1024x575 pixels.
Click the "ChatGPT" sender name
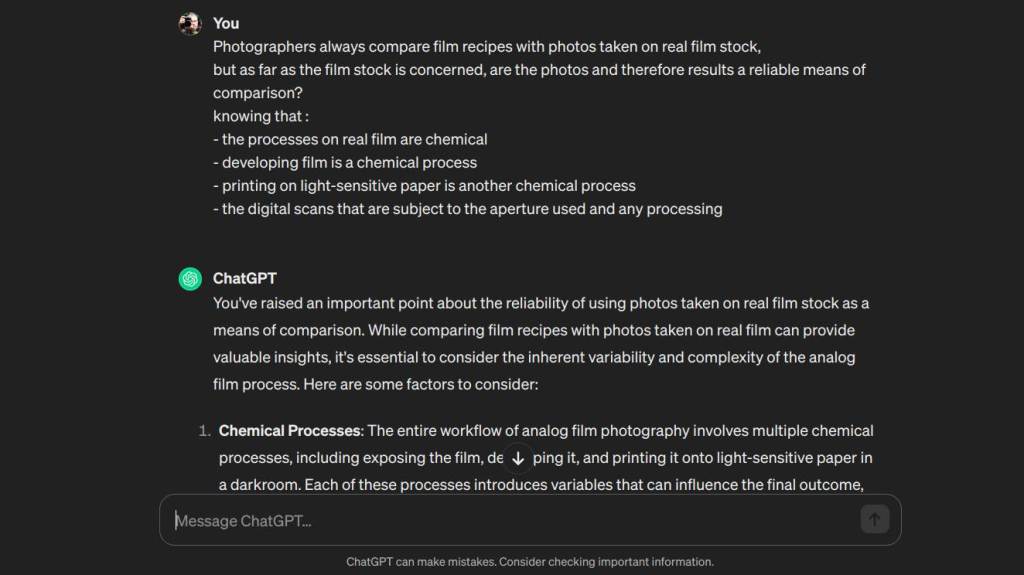click(x=245, y=278)
